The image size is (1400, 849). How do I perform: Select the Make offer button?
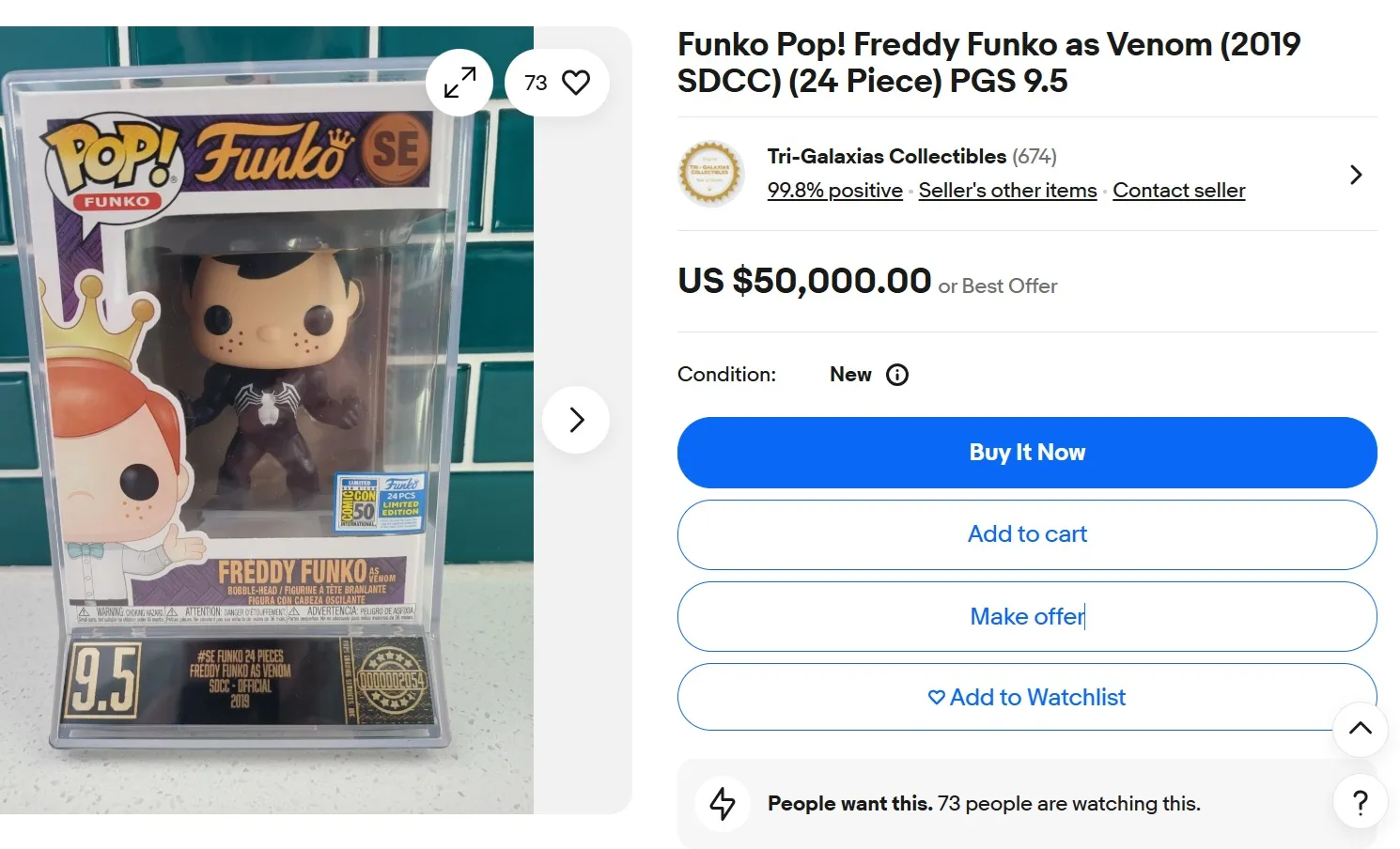coord(1027,616)
